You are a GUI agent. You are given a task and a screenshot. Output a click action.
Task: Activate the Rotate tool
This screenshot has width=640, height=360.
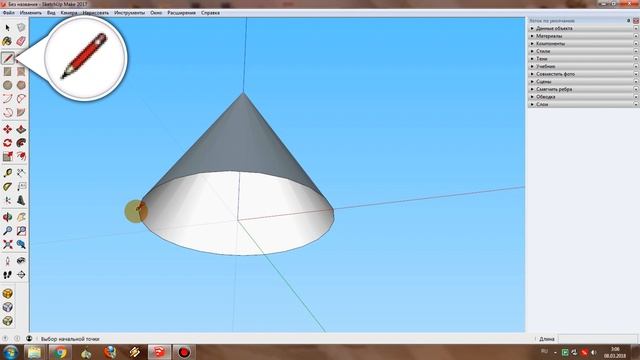tap(7, 143)
